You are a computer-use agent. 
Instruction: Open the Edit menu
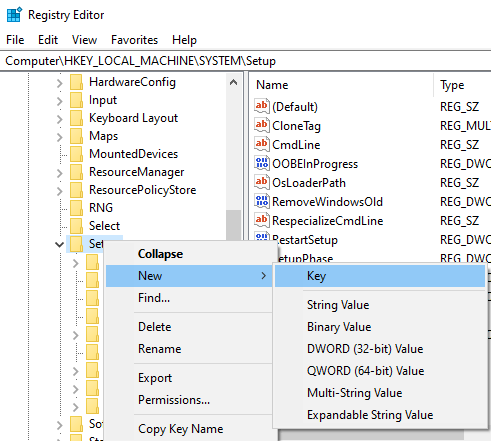click(48, 40)
